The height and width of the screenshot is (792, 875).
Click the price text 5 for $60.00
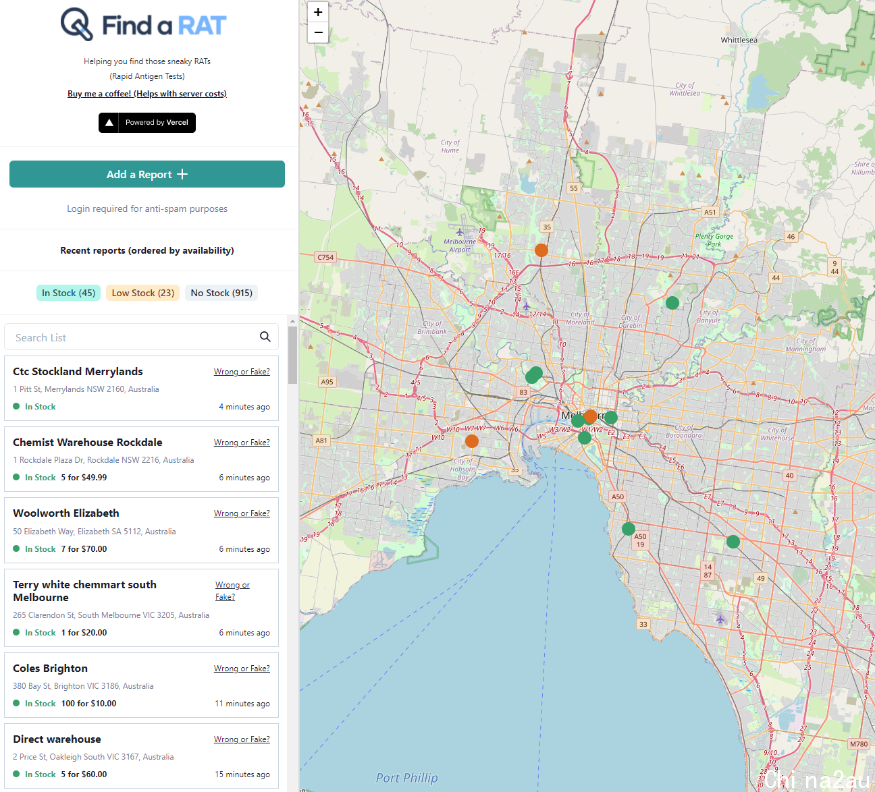84,774
